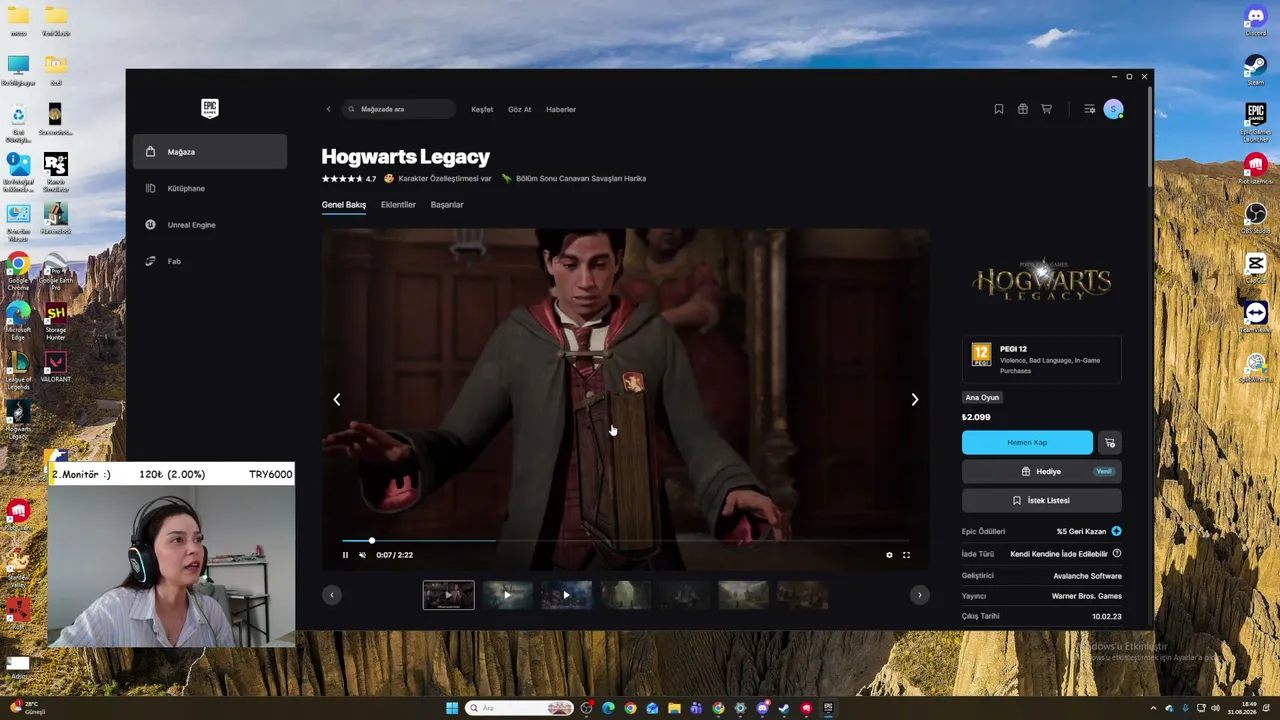Show the previous media with left arrow

click(337, 400)
